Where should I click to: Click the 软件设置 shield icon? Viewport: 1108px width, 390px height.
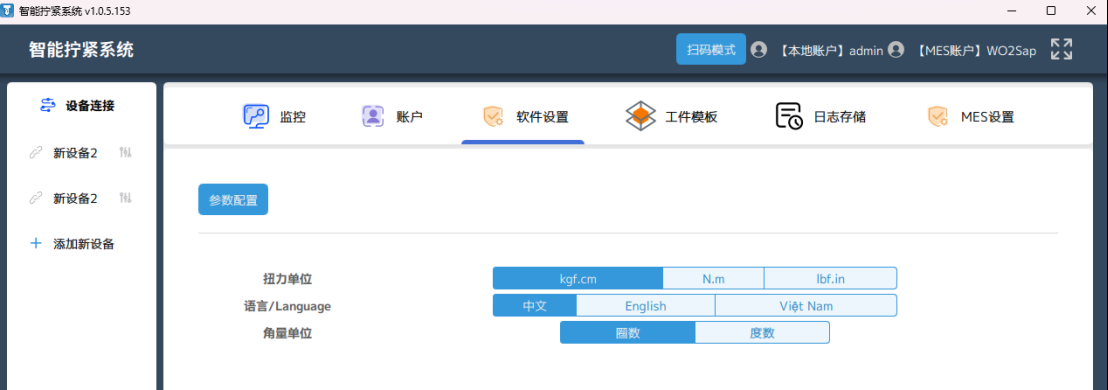coord(493,117)
